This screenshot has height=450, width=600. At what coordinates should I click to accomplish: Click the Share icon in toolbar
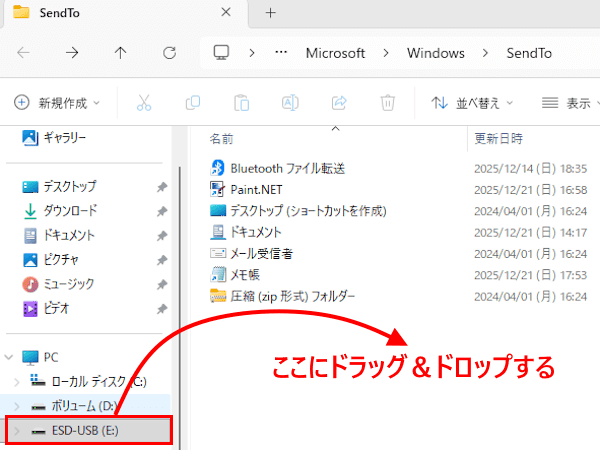(339, 103)
